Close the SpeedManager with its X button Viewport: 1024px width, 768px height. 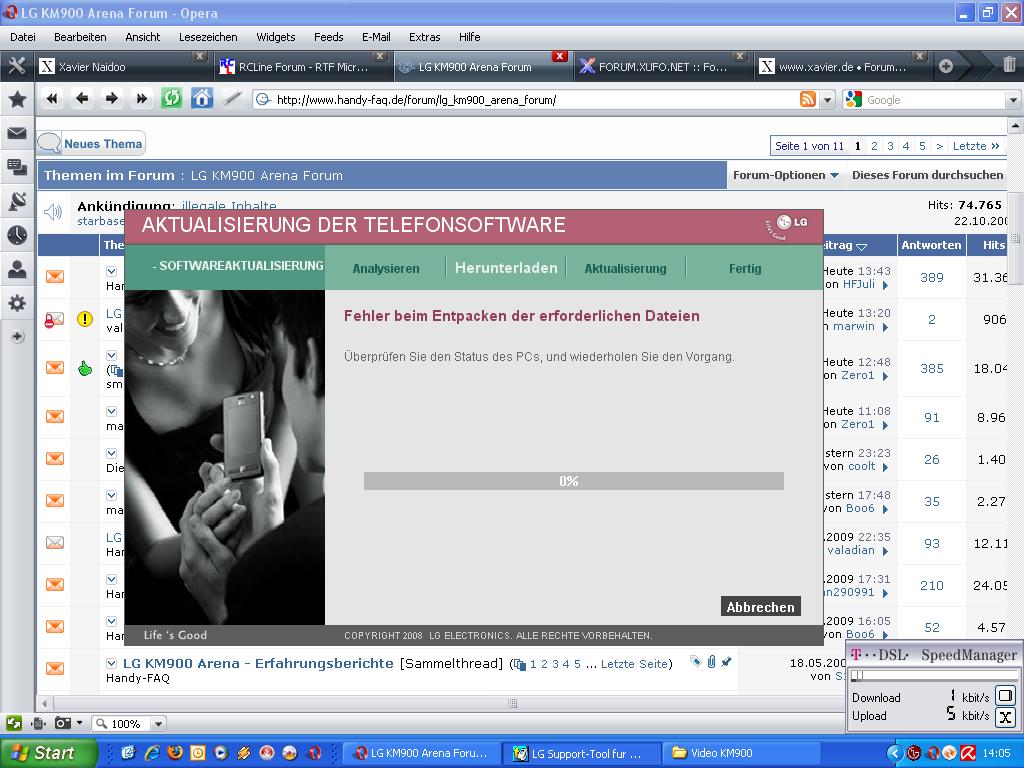[1006, 717]
